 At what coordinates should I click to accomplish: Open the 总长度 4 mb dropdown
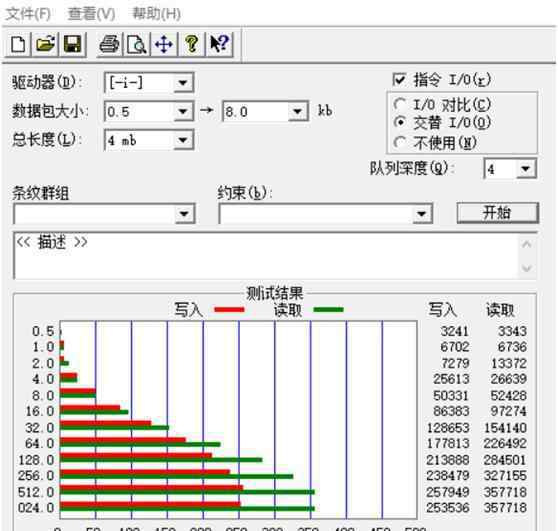click(183, 140)
